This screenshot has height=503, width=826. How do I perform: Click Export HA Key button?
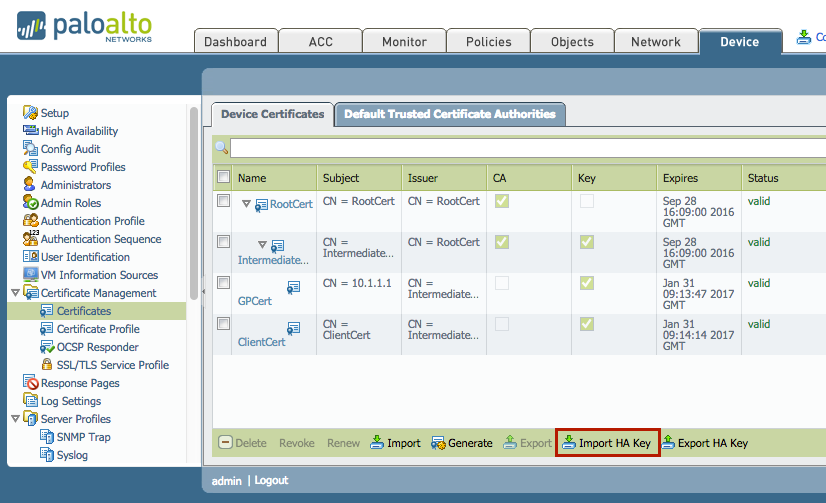tap(705, 443)
